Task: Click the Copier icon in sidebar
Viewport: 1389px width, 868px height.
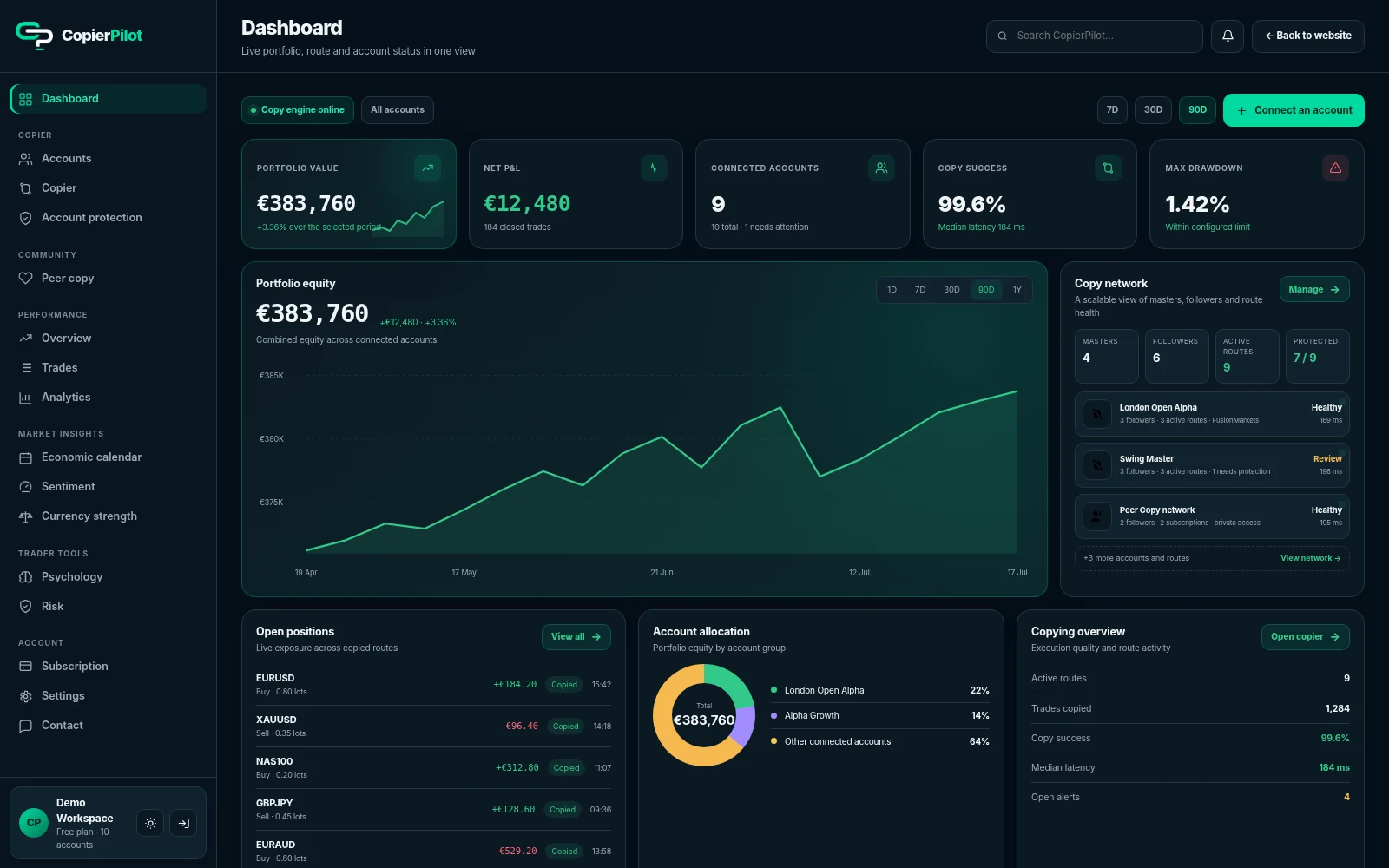Action: [x=26, y=188]
